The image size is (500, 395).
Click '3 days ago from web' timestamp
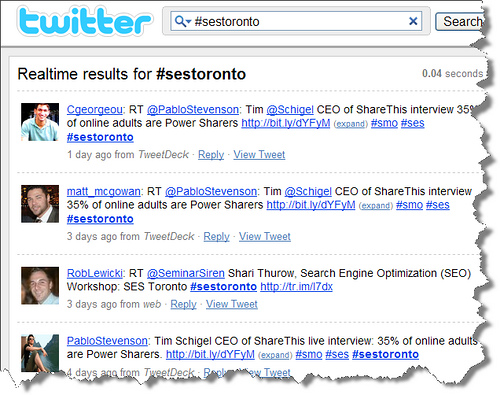(114, 304)
